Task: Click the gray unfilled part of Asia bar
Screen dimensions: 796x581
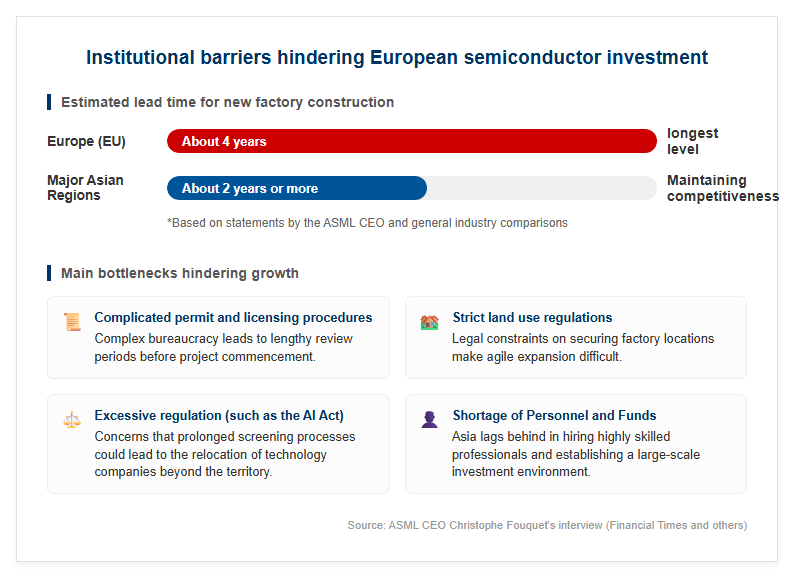Action: (542, 188)
